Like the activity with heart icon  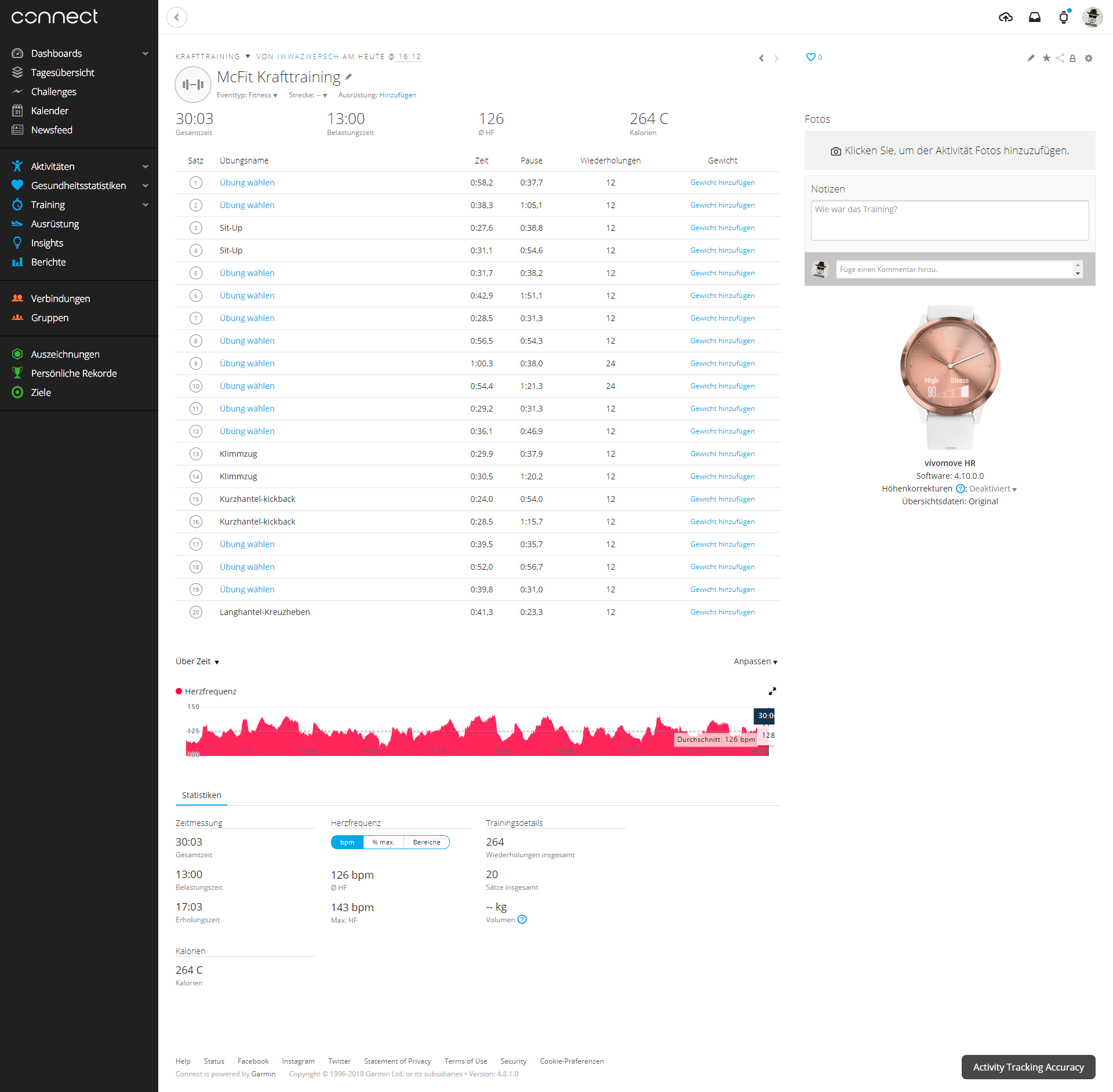point(810,57)
